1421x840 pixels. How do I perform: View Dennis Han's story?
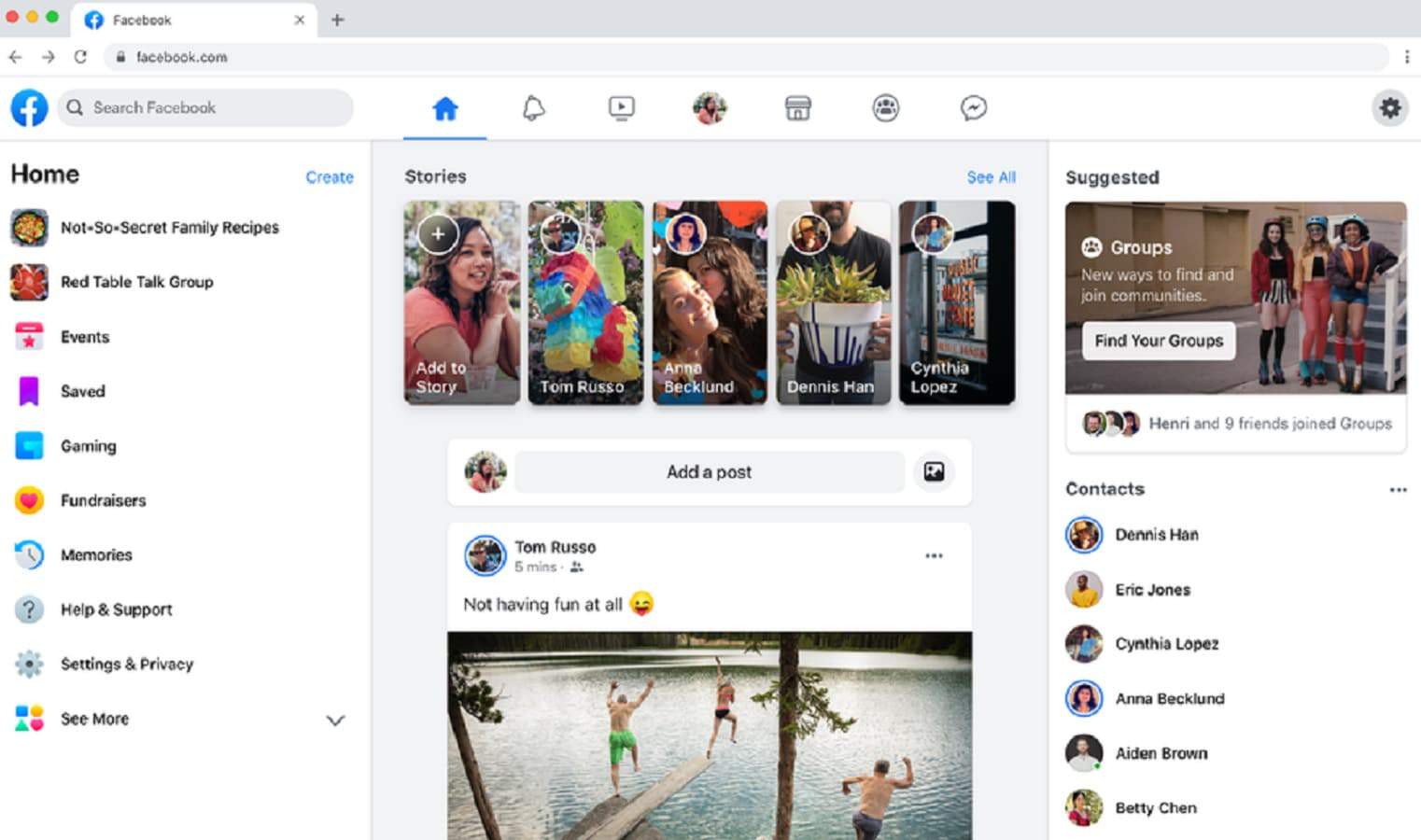834,302
